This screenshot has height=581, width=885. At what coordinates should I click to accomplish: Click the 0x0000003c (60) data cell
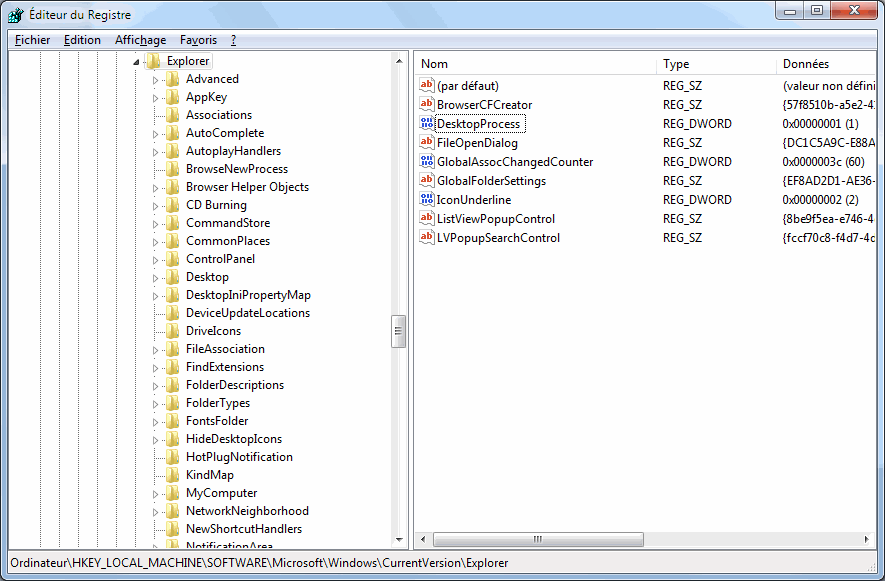click(823, 162)
